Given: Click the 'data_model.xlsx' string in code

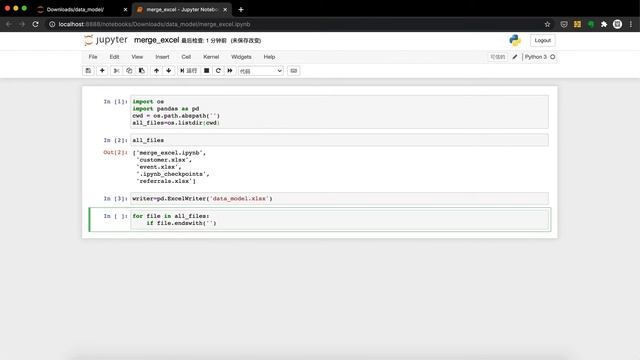Looking at the screenshot, I should 240,198.
